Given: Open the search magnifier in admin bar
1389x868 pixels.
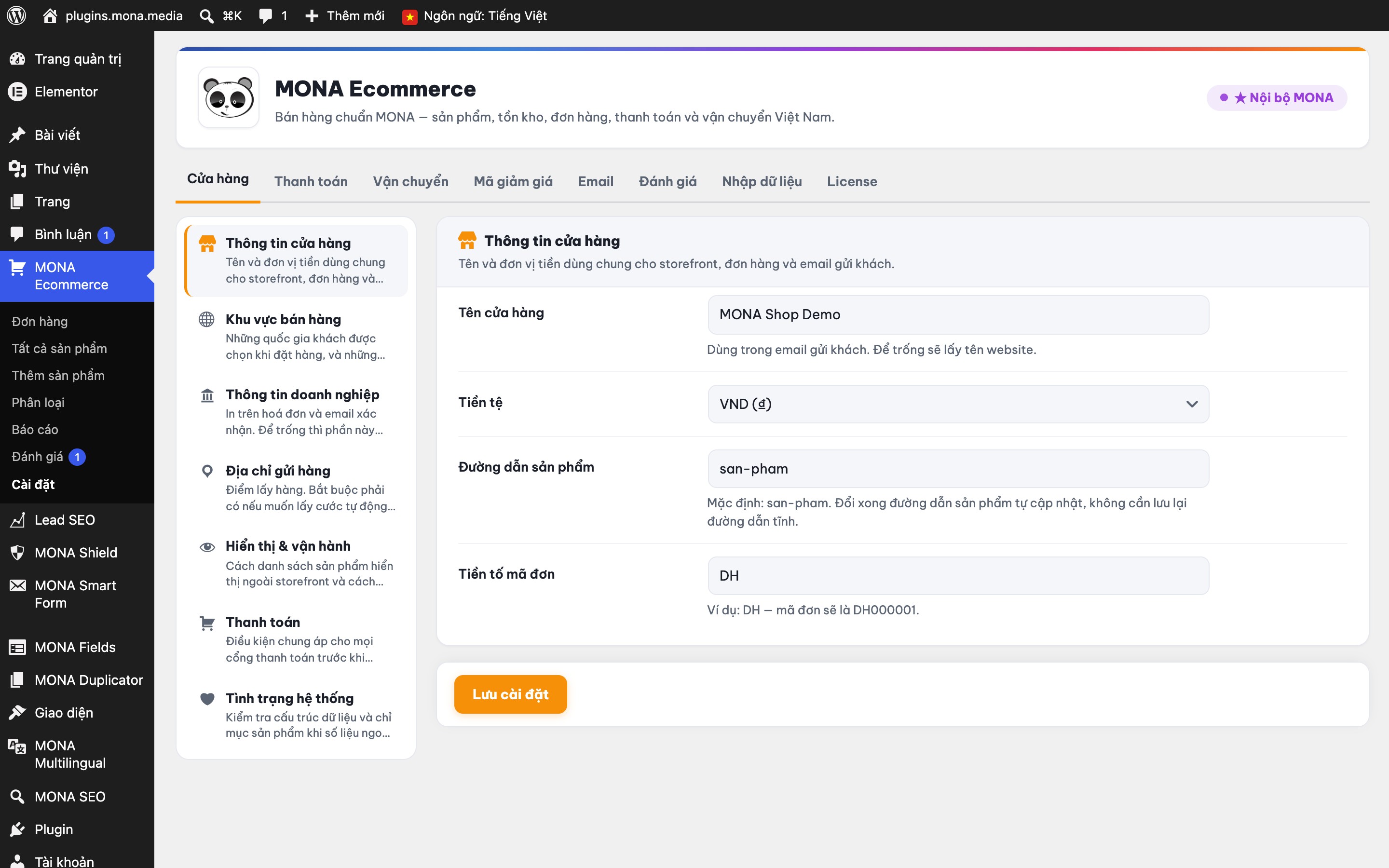Looking at the screenshot, I should 206,15.
